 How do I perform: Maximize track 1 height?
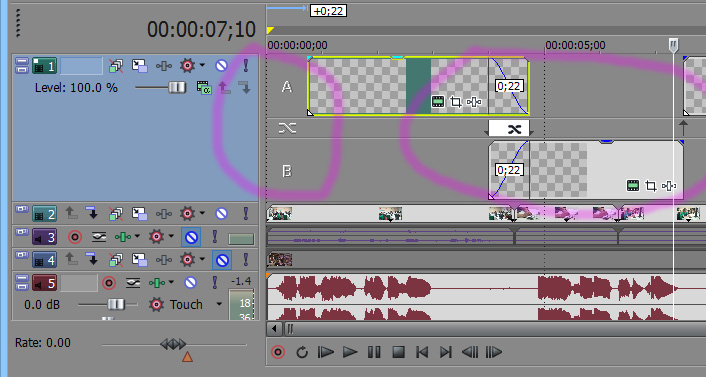pos(22,69)
